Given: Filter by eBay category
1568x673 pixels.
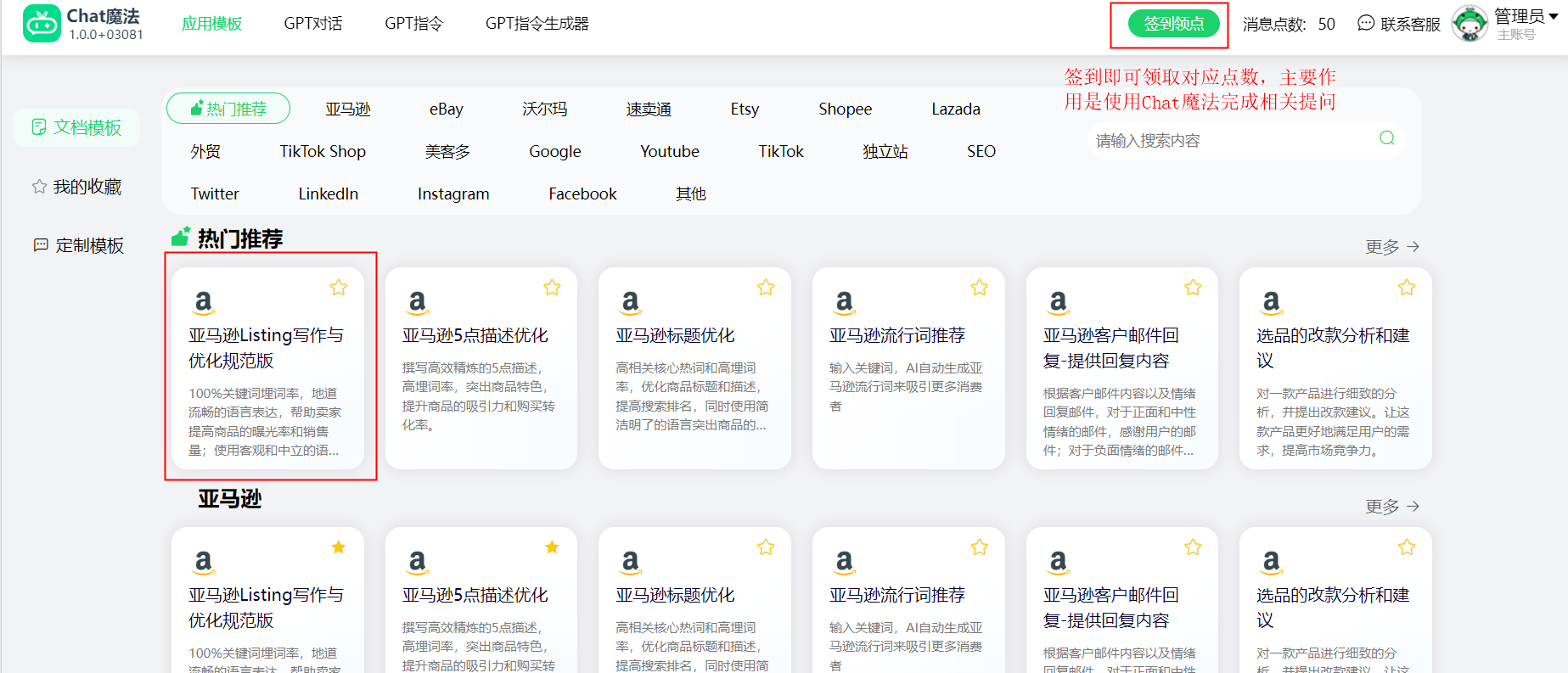Looking at the screenshot, I should 447,109.
